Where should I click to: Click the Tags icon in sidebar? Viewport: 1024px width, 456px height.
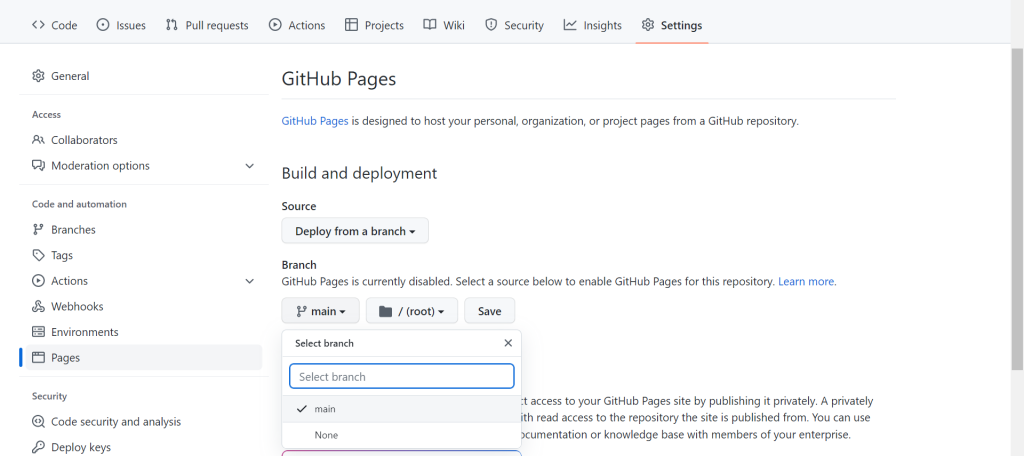coord(38,255)
